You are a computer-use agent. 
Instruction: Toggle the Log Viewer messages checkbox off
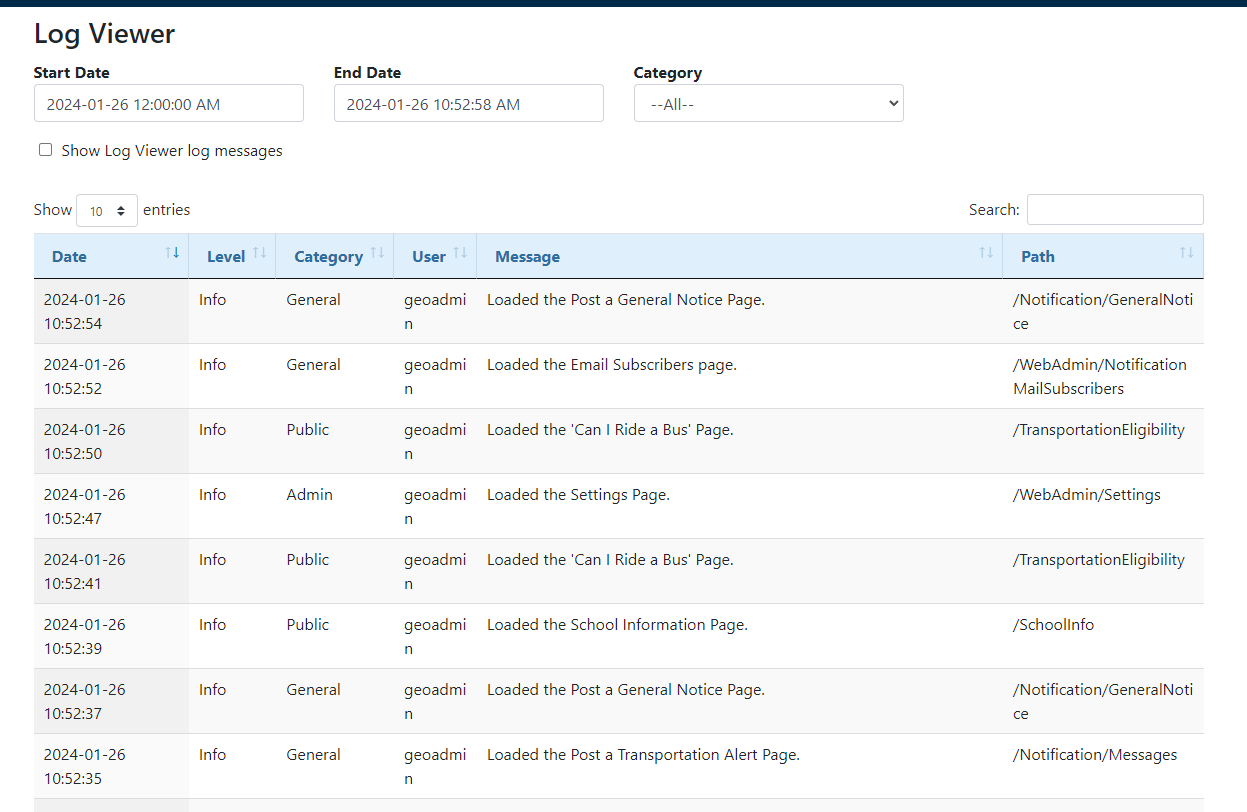[x=45, y=148]
